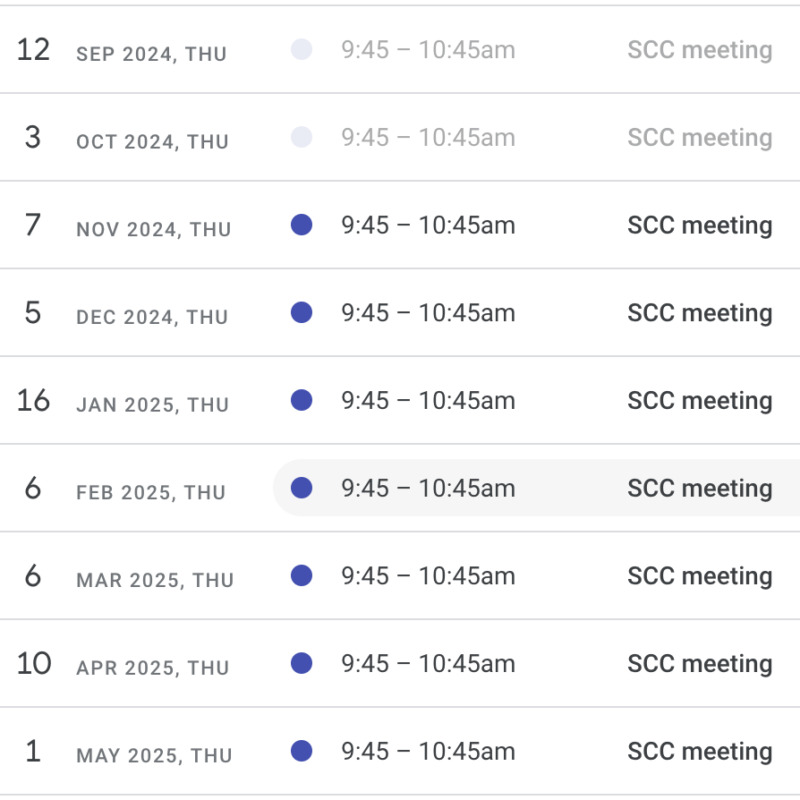Image resolution: width=800 pixels, height=800 pixels.
Task: Click the MAR 2025, THU date label
Action: coord(155,581)
